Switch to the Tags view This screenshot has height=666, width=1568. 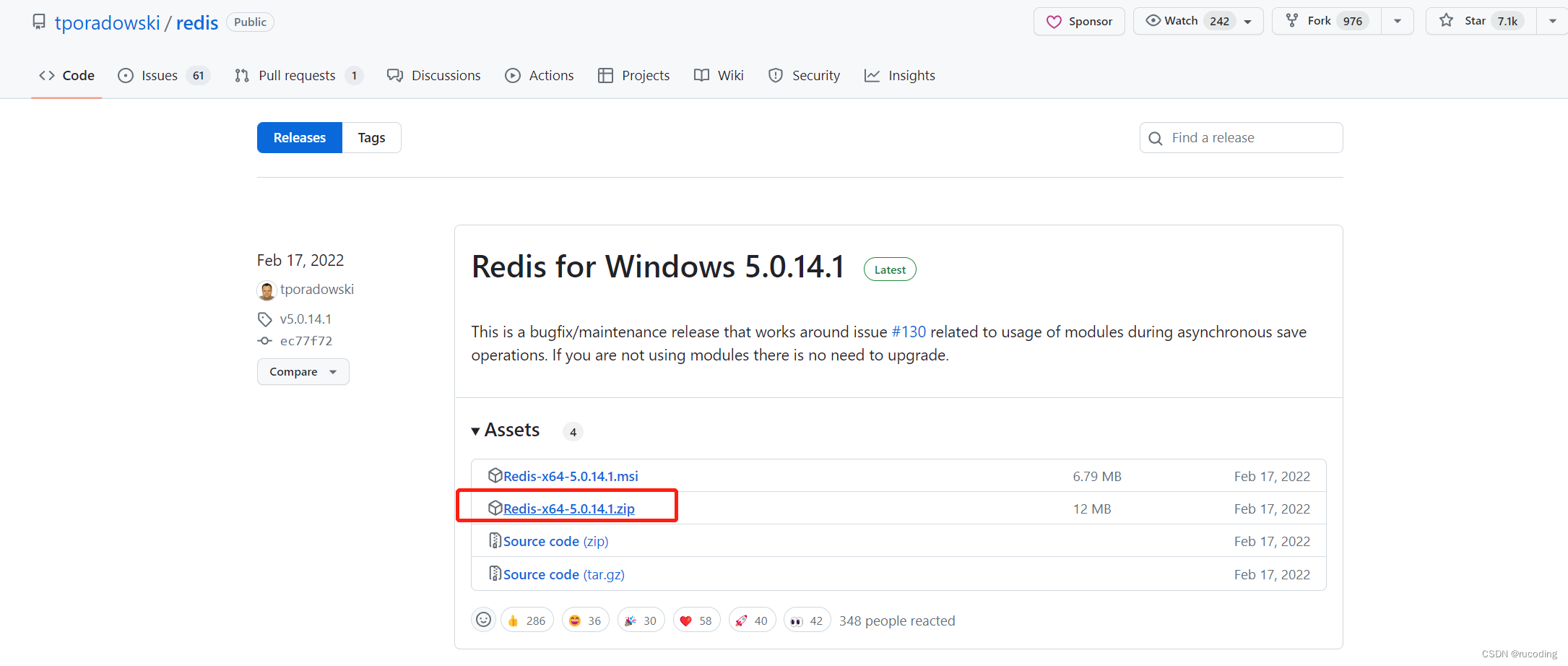click(371, 137)
